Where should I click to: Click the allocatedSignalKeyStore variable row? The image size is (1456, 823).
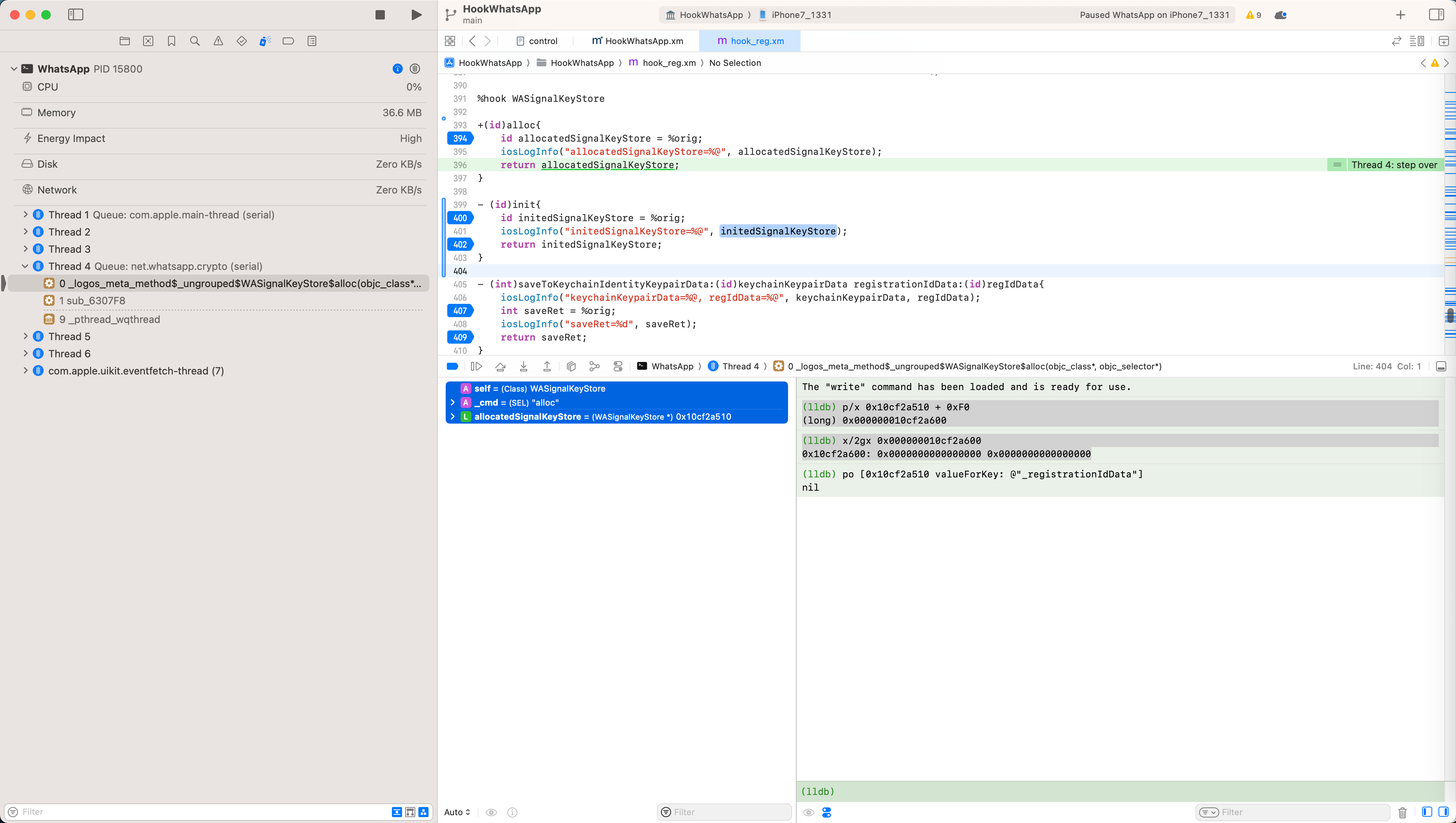coord(617,416)
